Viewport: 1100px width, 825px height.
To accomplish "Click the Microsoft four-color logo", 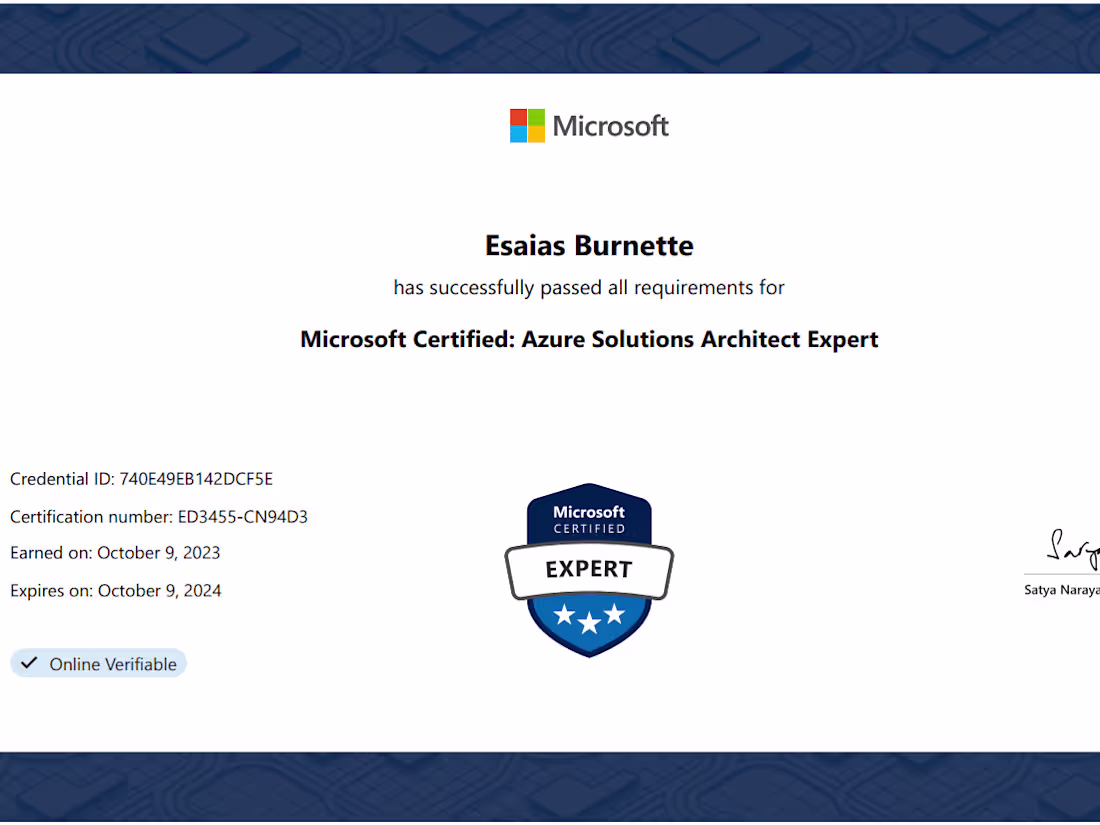I will pyautogui.click(x=525, y=125).
